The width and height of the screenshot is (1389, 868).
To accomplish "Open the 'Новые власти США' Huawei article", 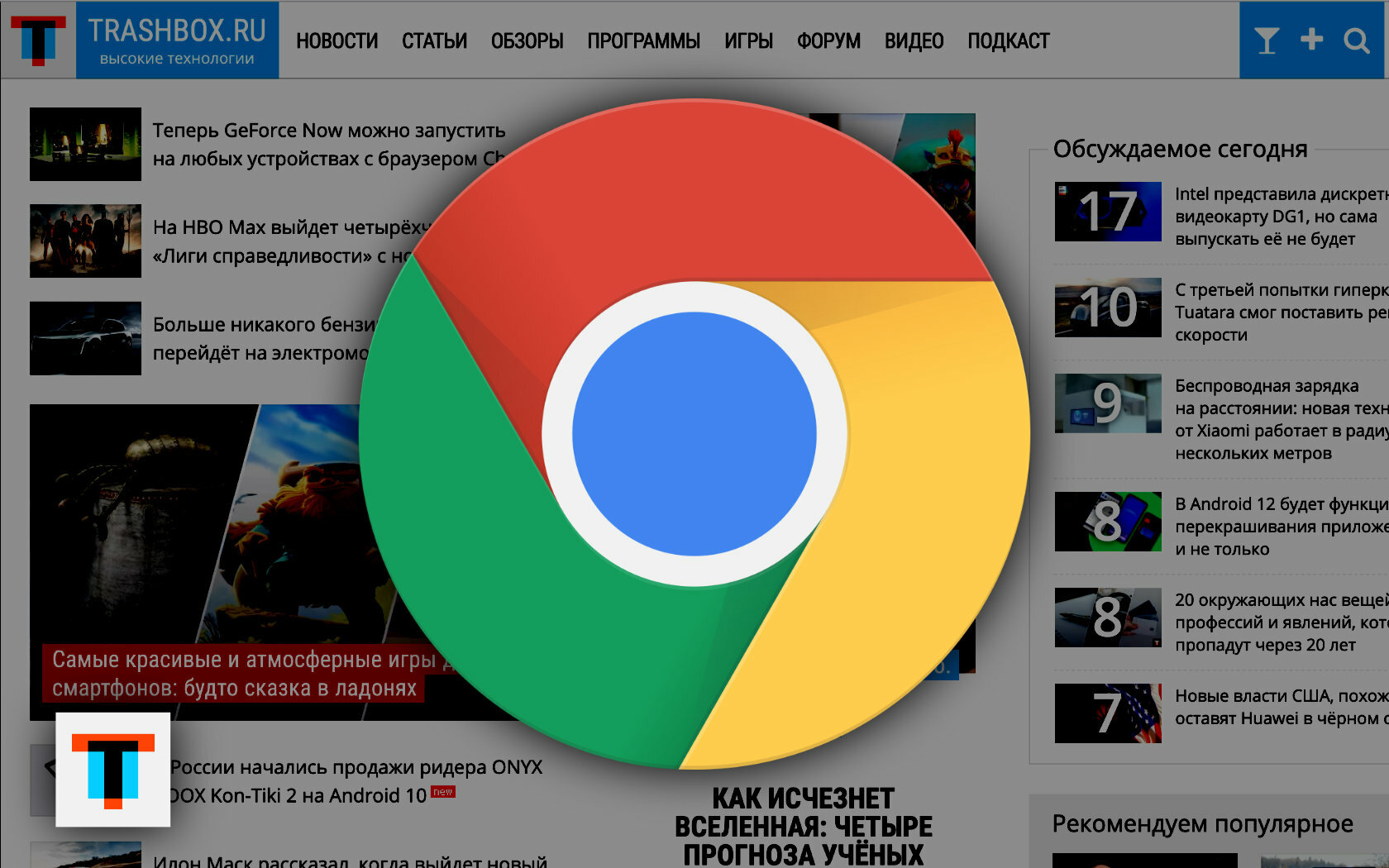I will pos(1282,707).
